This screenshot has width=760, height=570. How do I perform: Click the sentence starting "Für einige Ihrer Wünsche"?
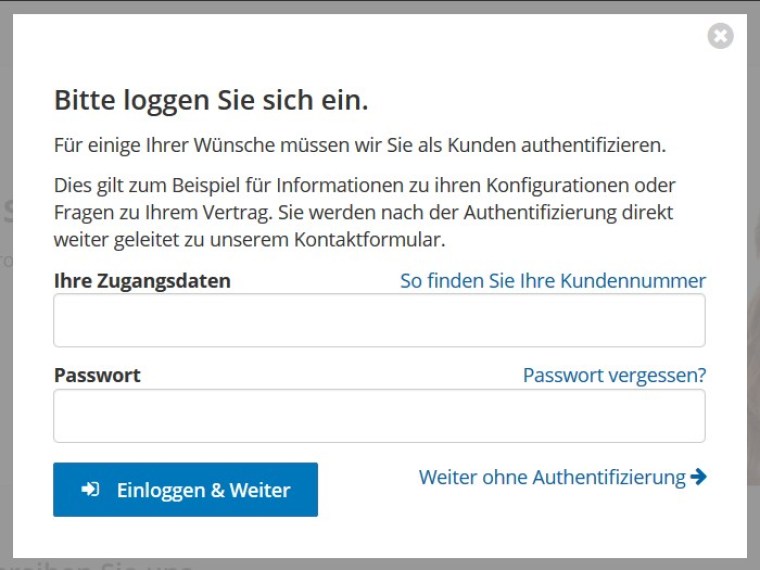click(359, 145)
